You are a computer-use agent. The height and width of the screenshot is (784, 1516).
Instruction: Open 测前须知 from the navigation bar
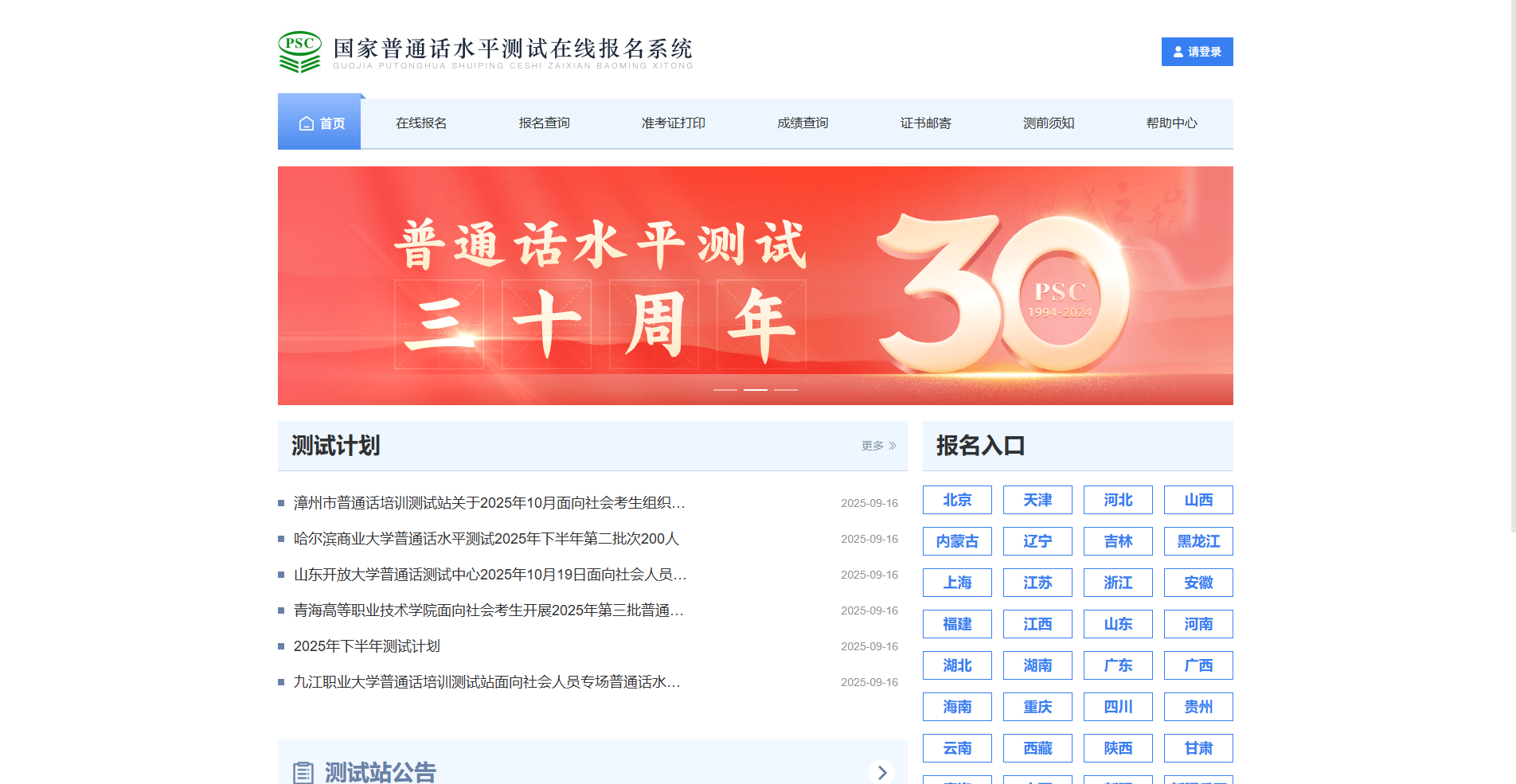(1048, 123)
